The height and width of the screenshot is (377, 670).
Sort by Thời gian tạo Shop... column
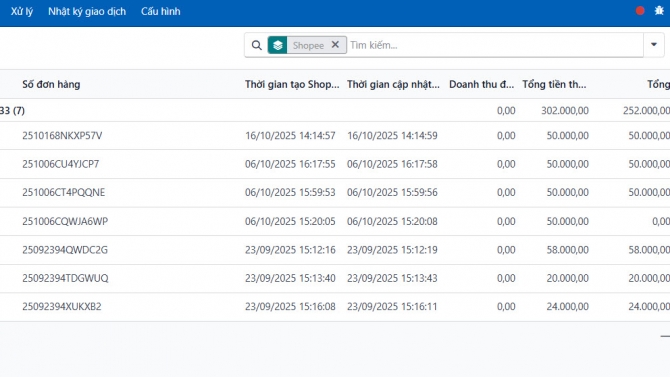click(292, 85)
